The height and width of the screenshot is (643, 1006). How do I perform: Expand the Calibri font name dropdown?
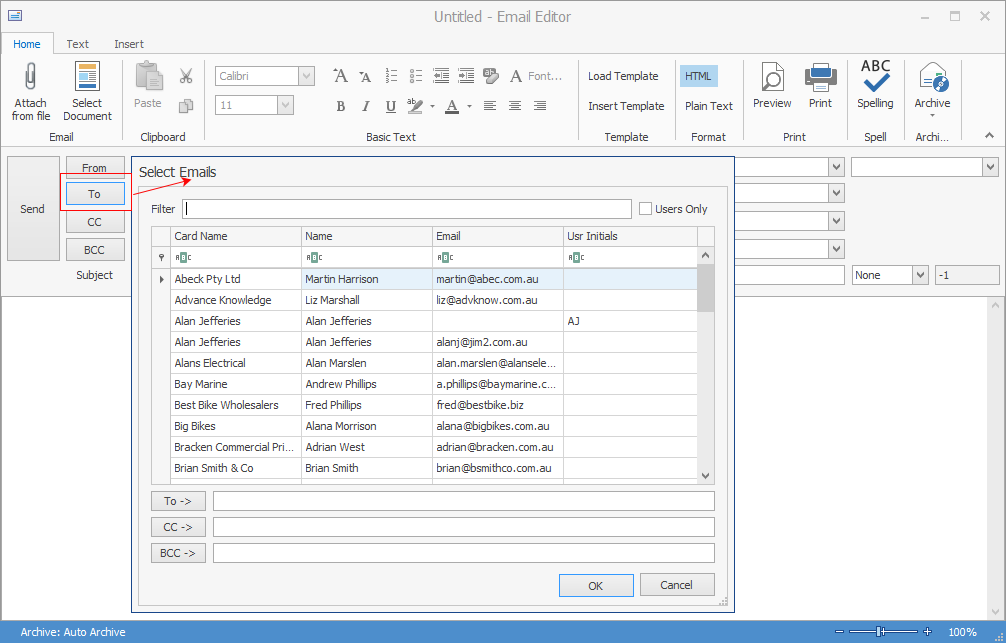tap(307, 76)
